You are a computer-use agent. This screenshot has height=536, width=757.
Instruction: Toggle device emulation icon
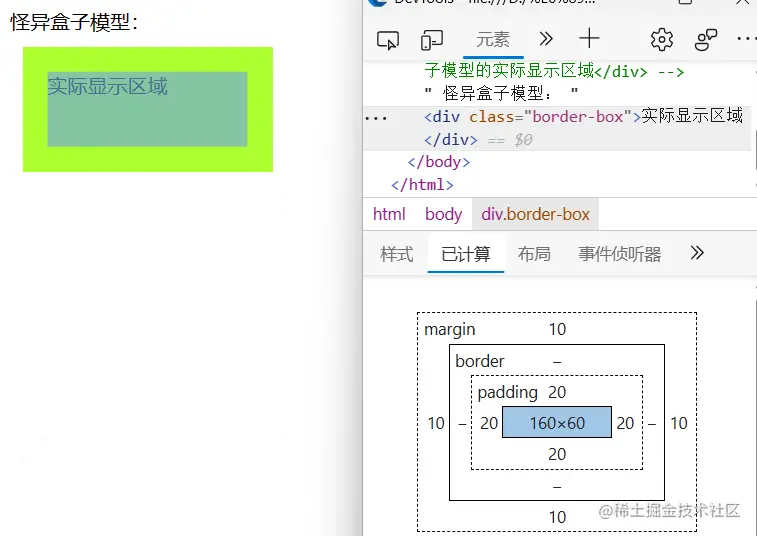[432, 40]
